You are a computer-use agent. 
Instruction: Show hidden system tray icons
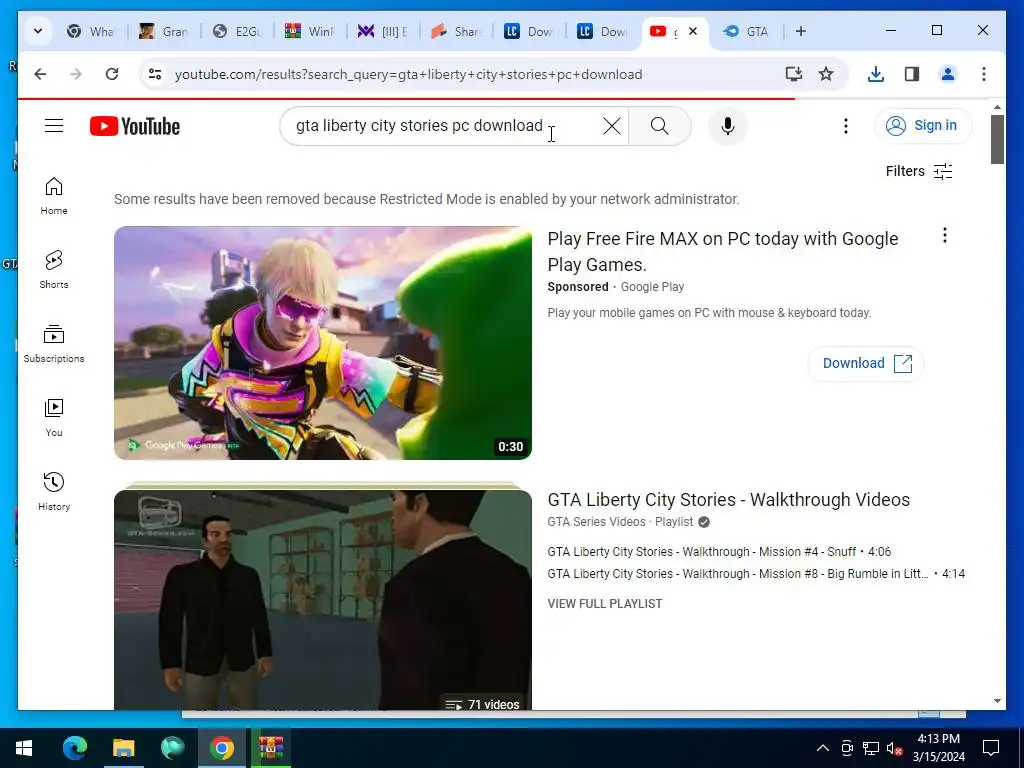(x=822, y=748)
